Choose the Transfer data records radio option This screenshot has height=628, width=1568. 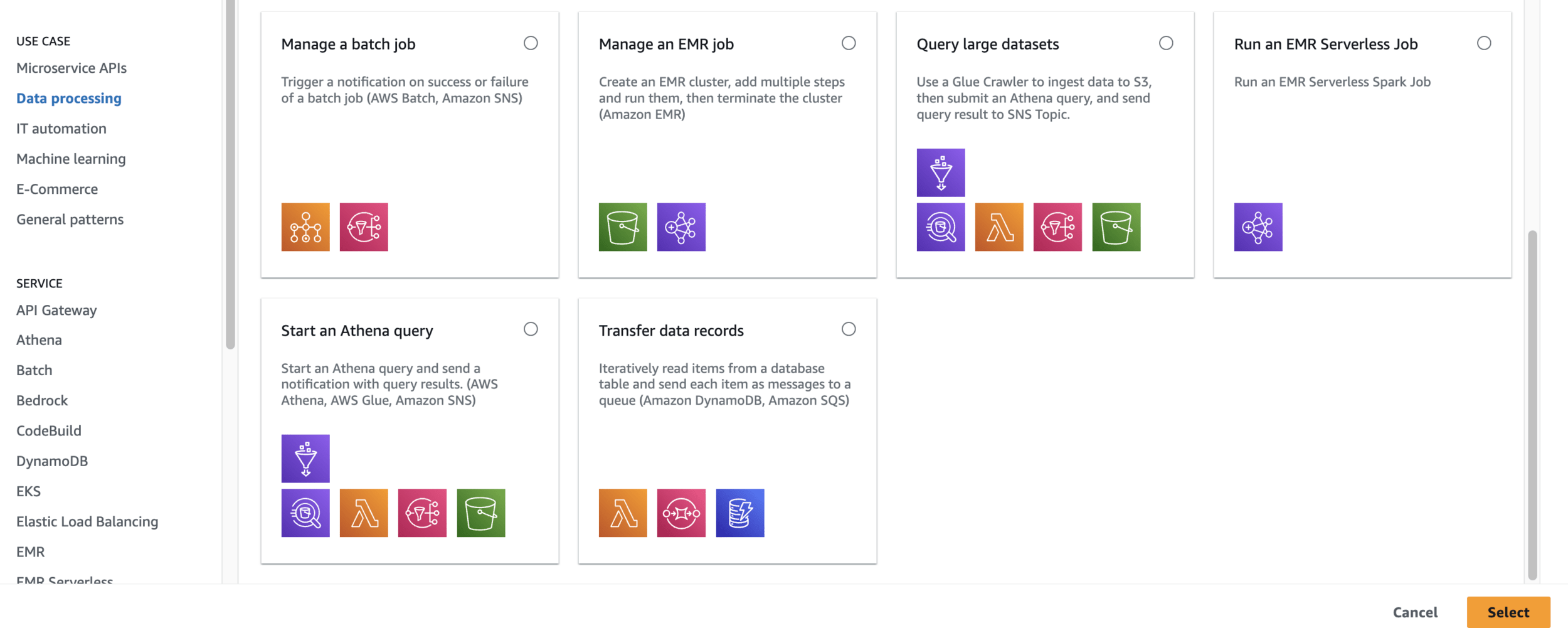pos(849,329)
